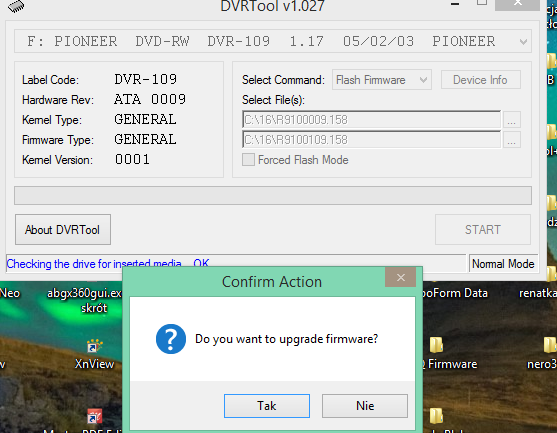Open the XnView desktop shortcut

click(x=94, y=354)
